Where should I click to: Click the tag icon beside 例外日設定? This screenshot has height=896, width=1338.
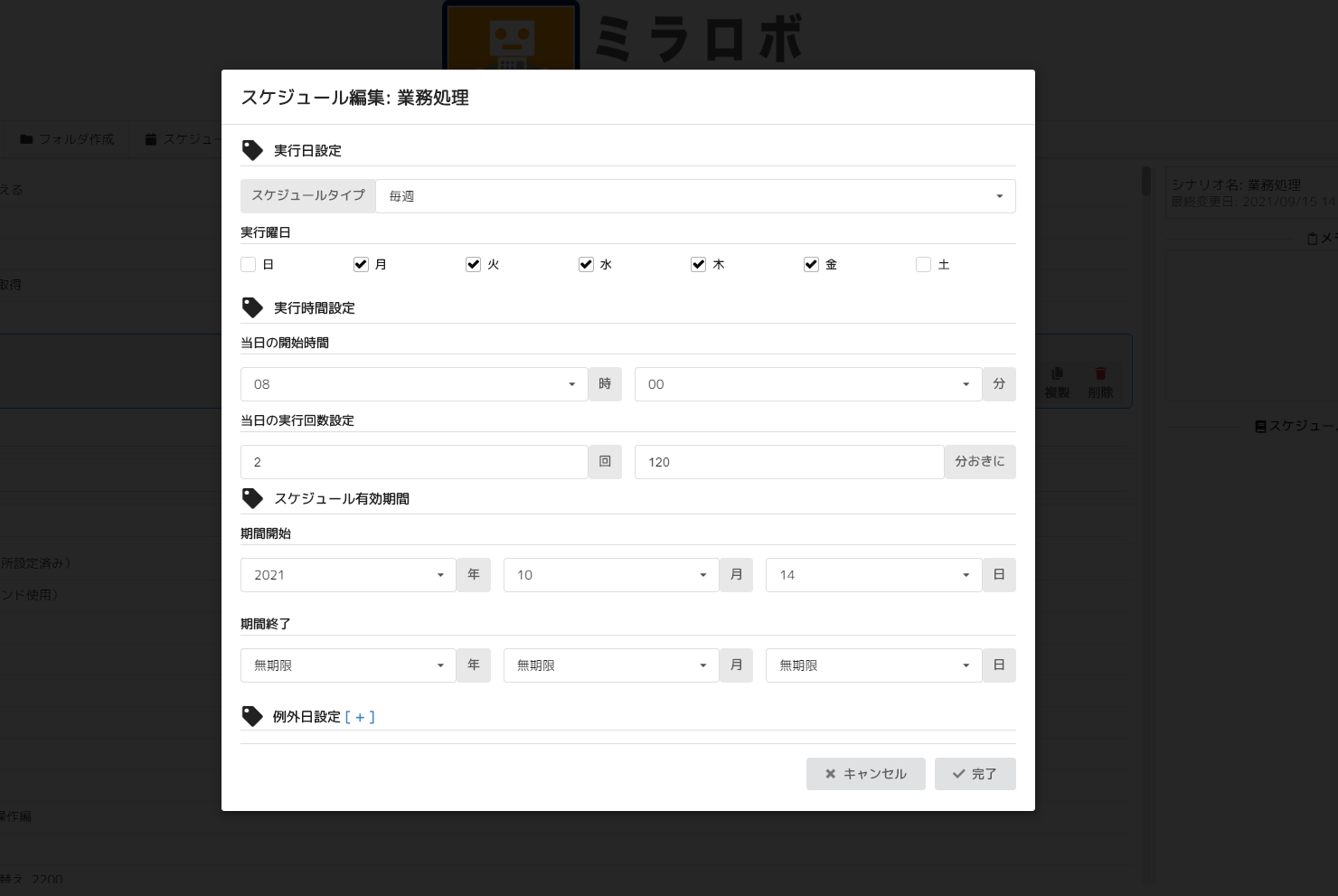click(x=252, y=716)
